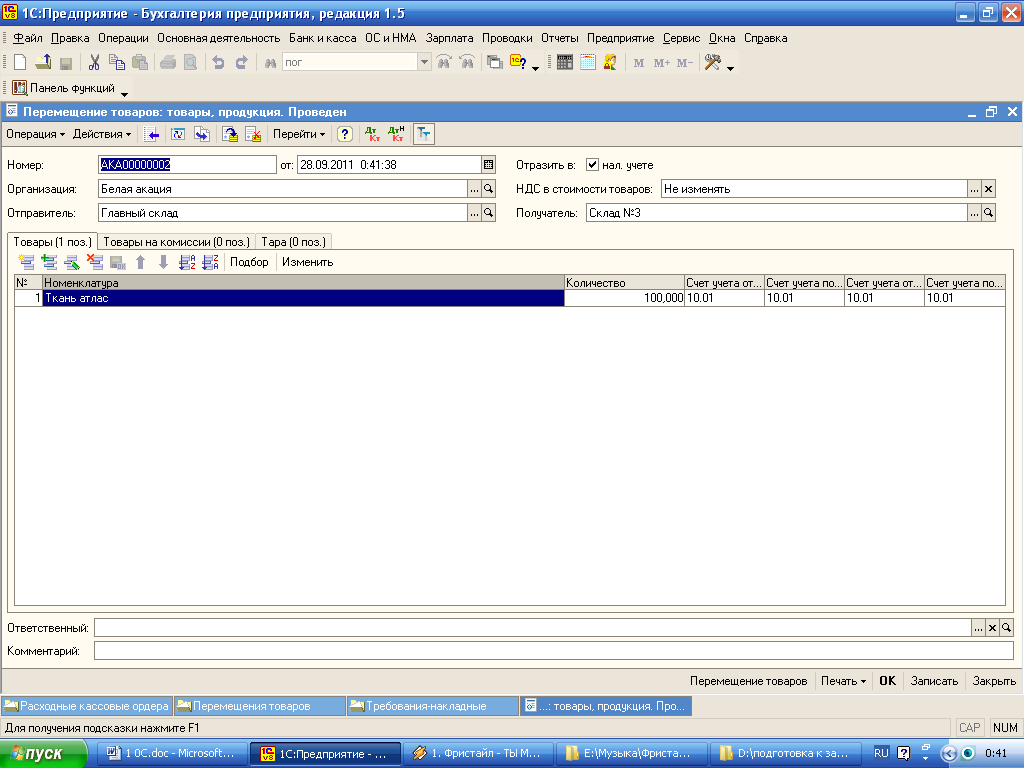Expand the Панель функций toolbar options arrow
1024x768 pixels.
(124, 94)
